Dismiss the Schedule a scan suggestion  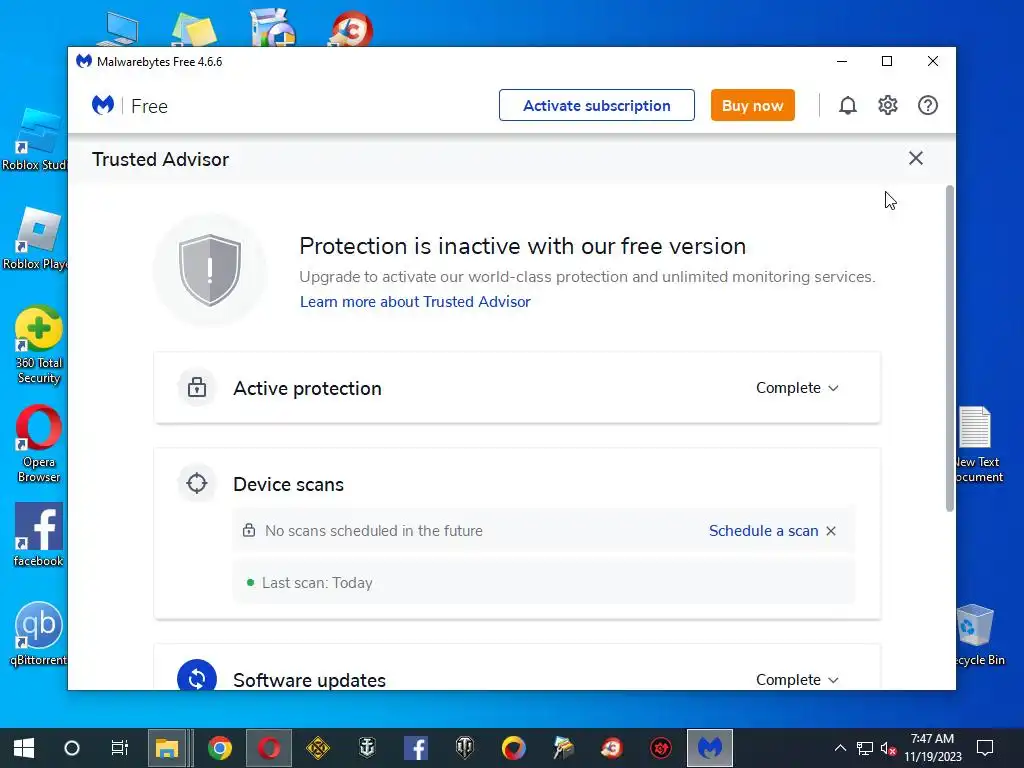tap(831, 531)
